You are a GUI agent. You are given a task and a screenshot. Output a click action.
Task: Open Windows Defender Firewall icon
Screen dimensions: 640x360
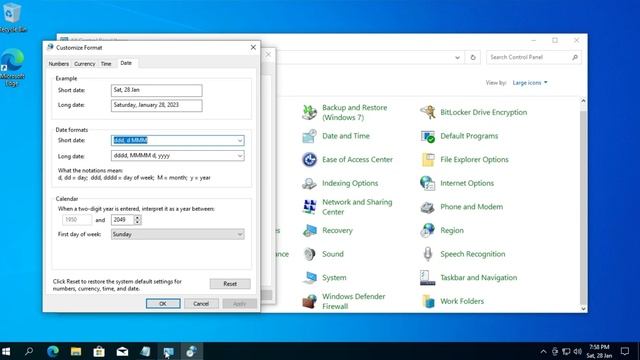pos(309,301)
